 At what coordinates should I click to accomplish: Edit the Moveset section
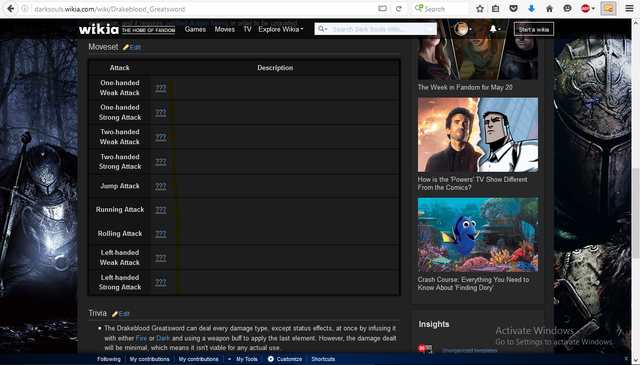135,47
